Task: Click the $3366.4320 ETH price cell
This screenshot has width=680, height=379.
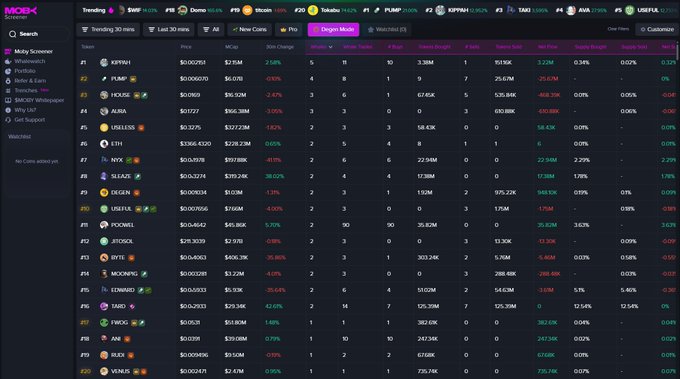Action: pyautogui.click(x=196, y=144)
